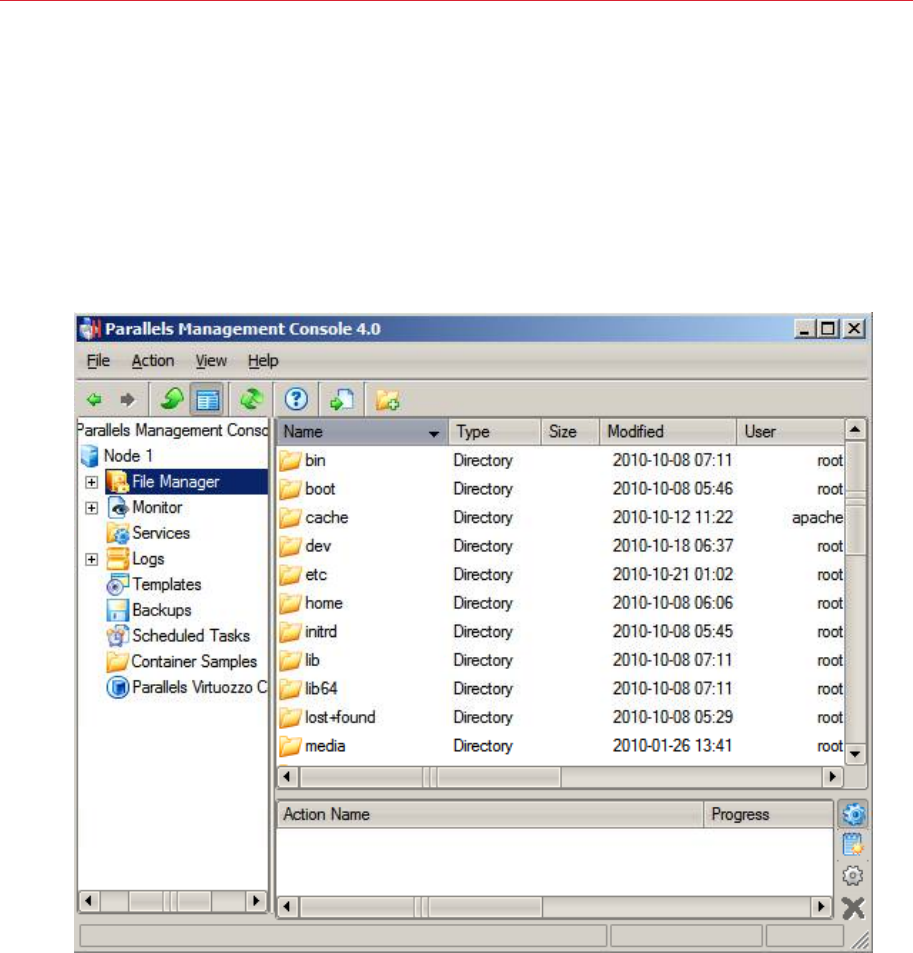
Task: Select the initrd folder icon
Action: pyautogui.click(x=290, y=632)
